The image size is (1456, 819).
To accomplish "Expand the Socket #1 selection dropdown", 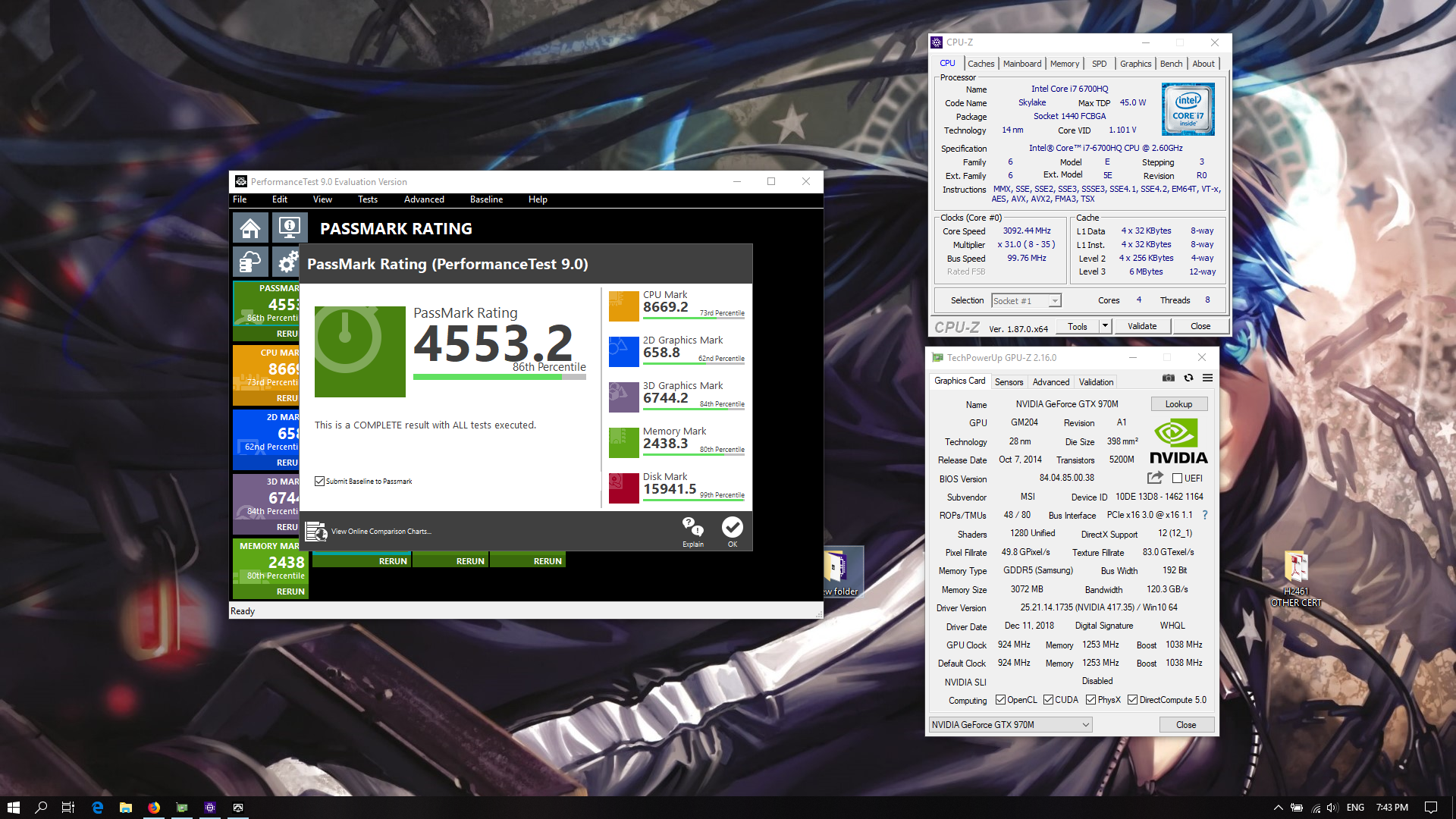I will tap(1054, 301).
